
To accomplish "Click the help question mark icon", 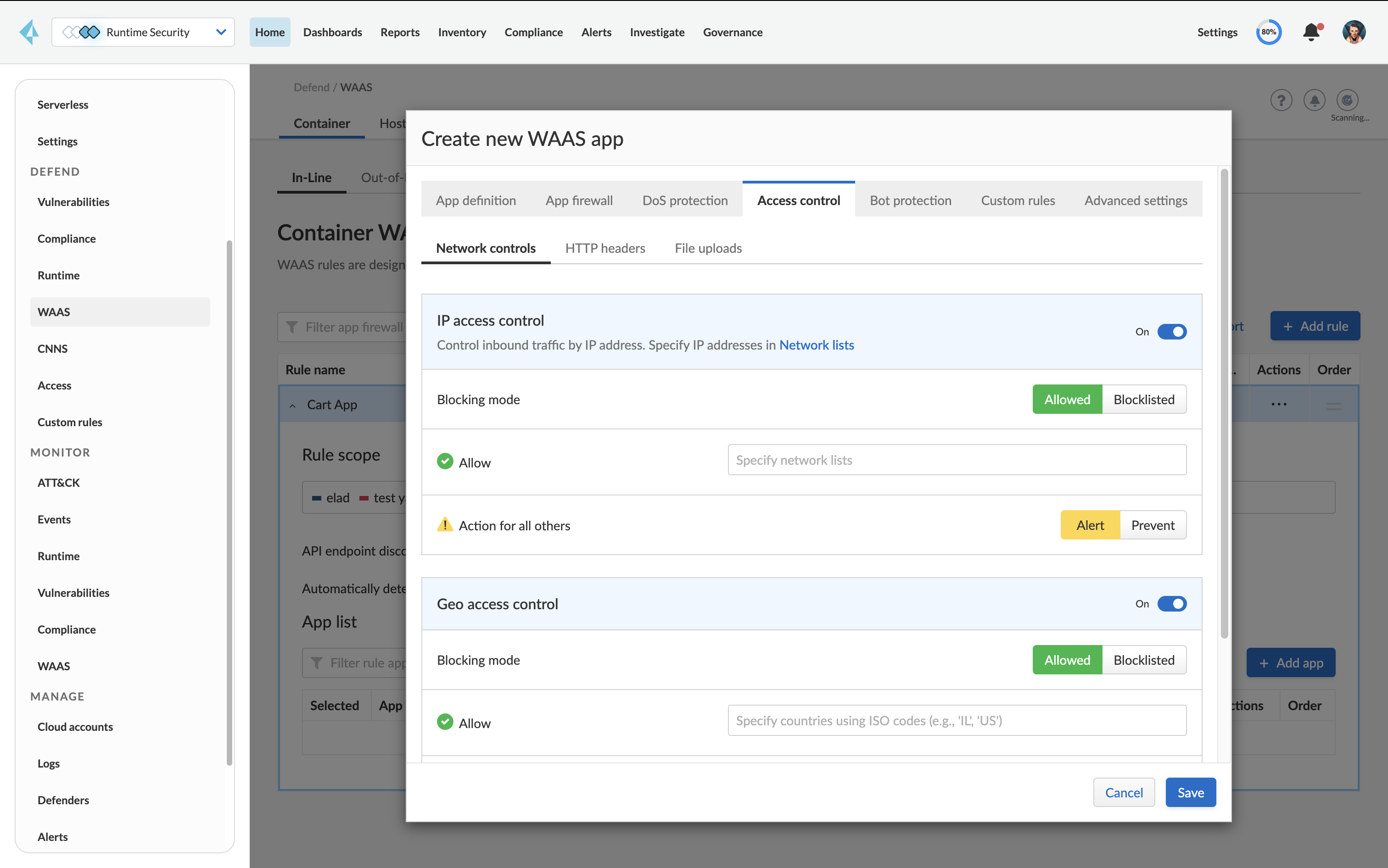I will coord(1281,100).
